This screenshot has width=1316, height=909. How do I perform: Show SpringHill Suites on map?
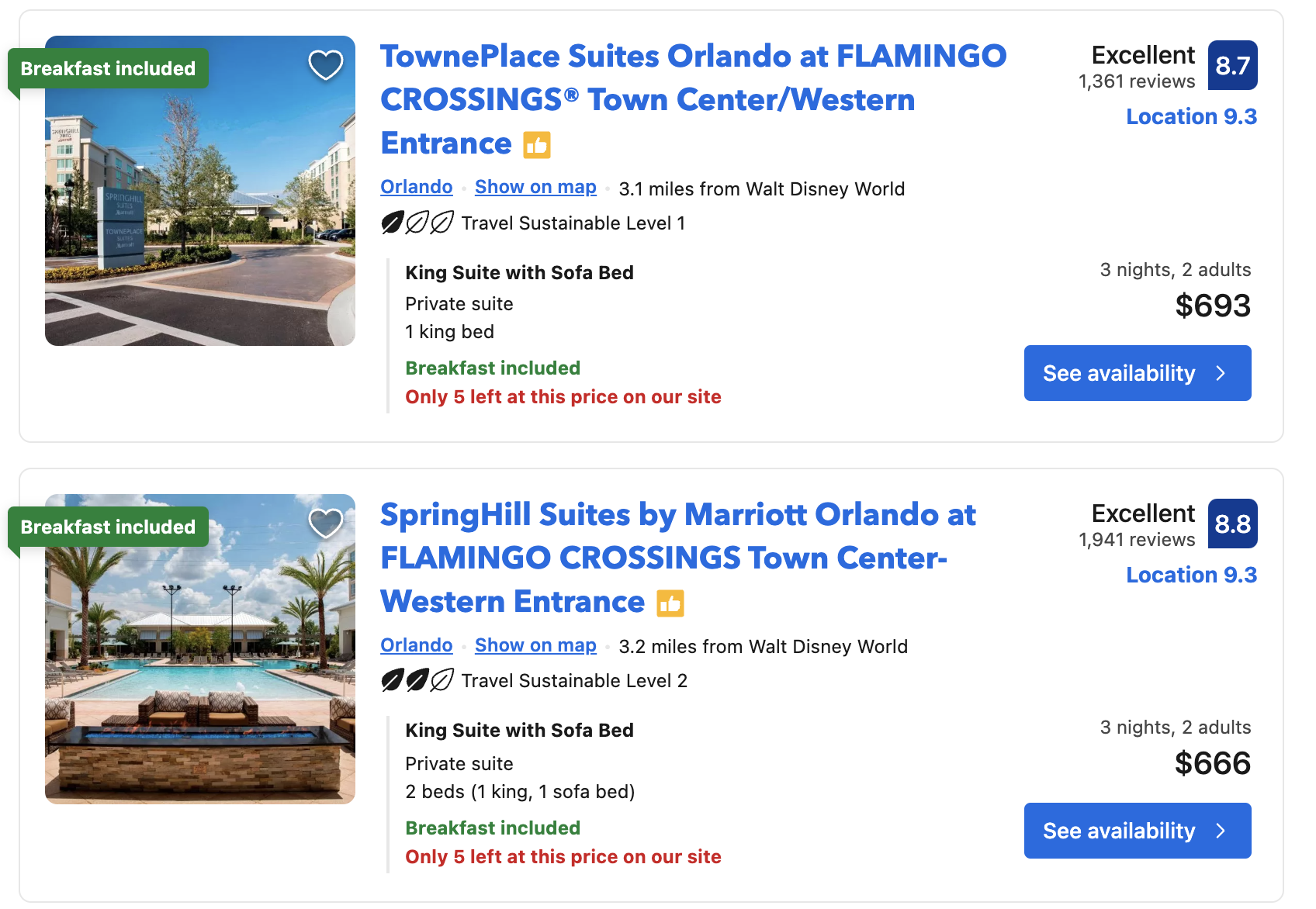point(535,645)
